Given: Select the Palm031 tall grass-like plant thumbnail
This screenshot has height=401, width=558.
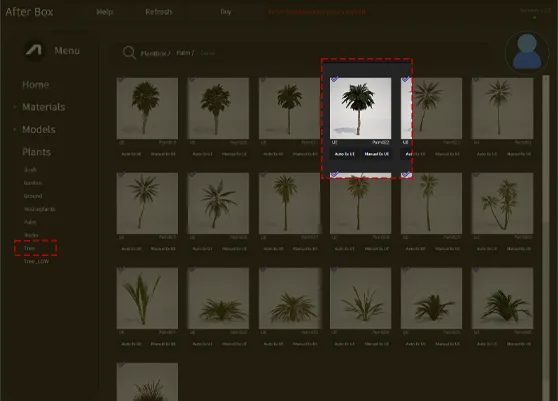Looking at the screenshot, I should pos(147,298).
